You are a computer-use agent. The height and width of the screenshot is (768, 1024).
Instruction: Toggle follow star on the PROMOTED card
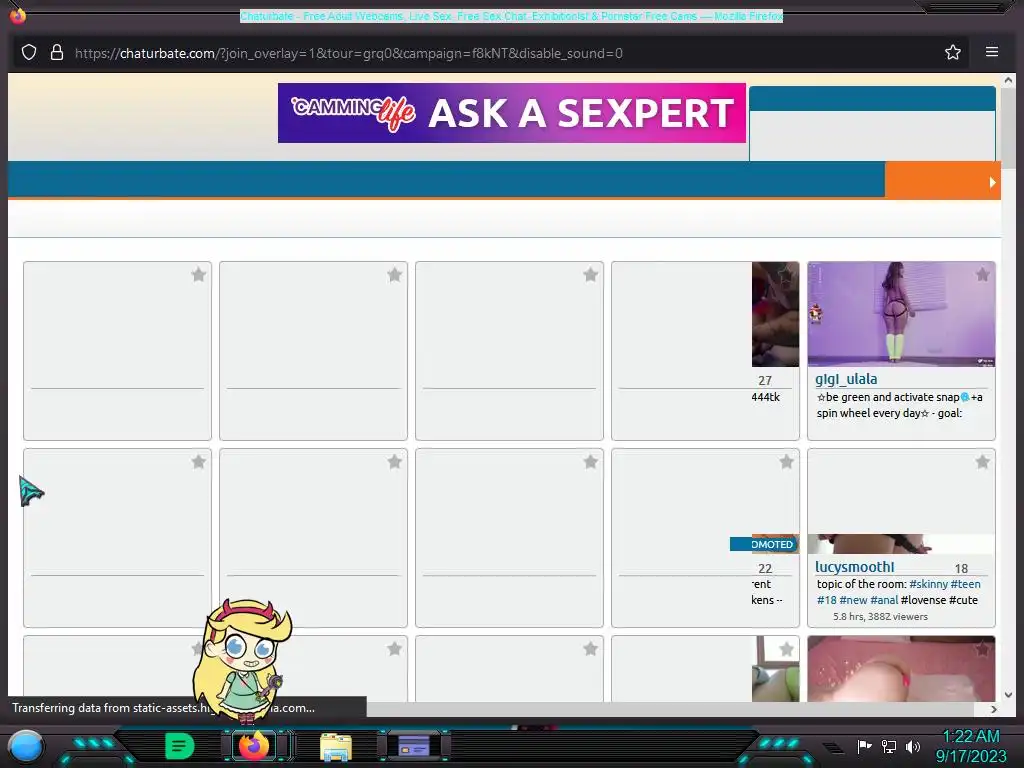point(786,462)
